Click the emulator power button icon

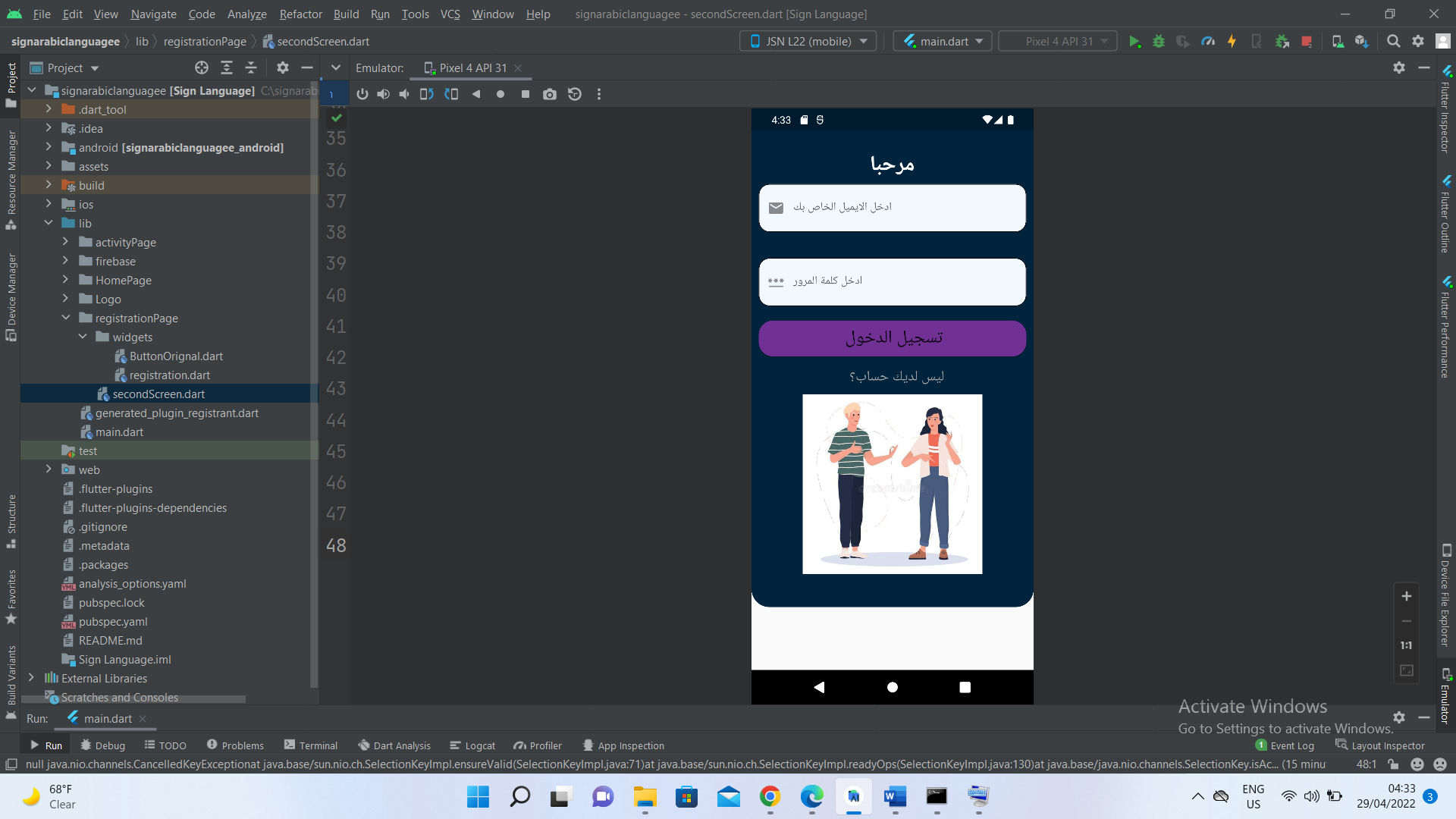362,94
